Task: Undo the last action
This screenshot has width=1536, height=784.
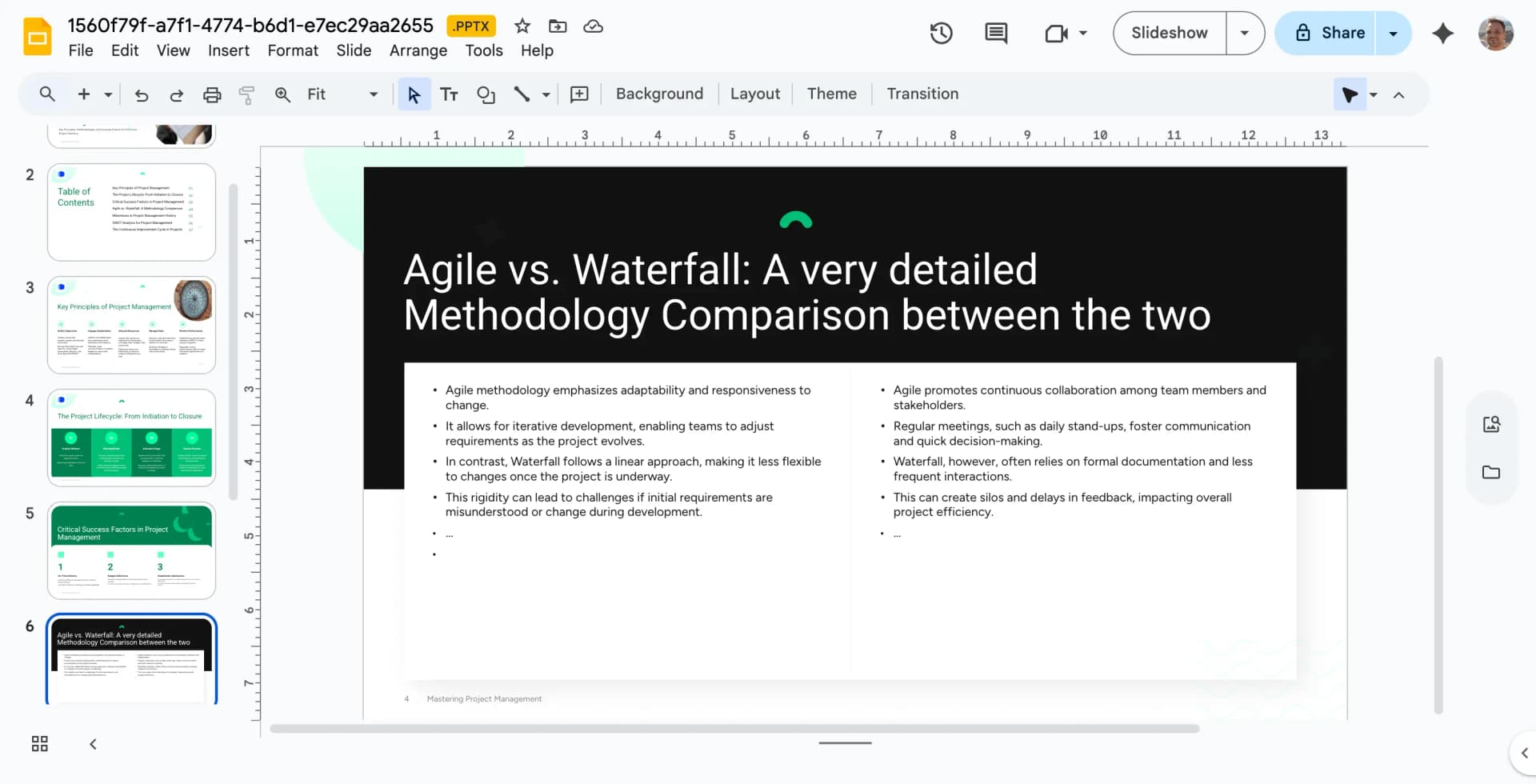Action: (x=142, y=94)
